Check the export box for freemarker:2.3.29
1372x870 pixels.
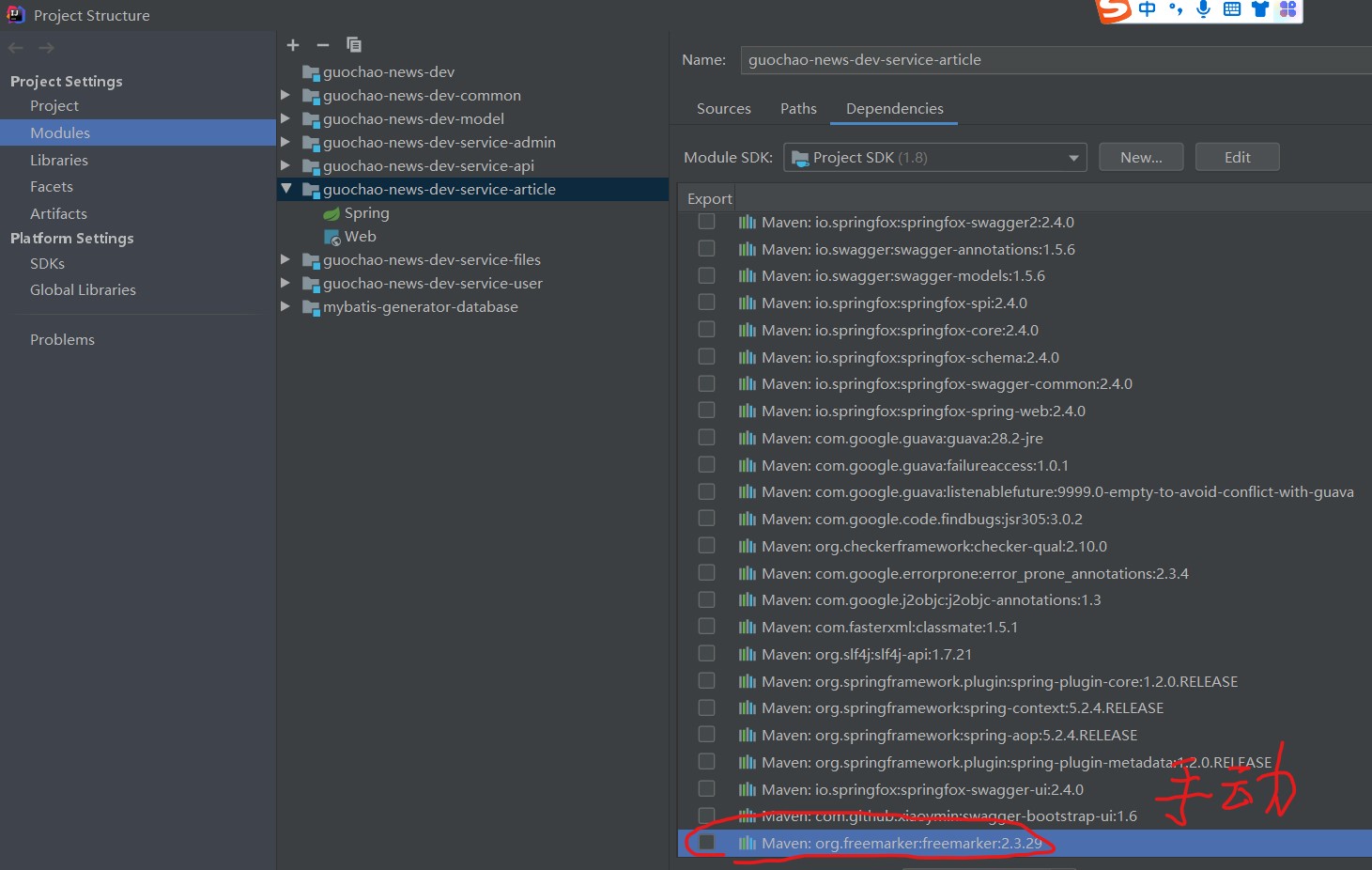click(x=706, y=843)
